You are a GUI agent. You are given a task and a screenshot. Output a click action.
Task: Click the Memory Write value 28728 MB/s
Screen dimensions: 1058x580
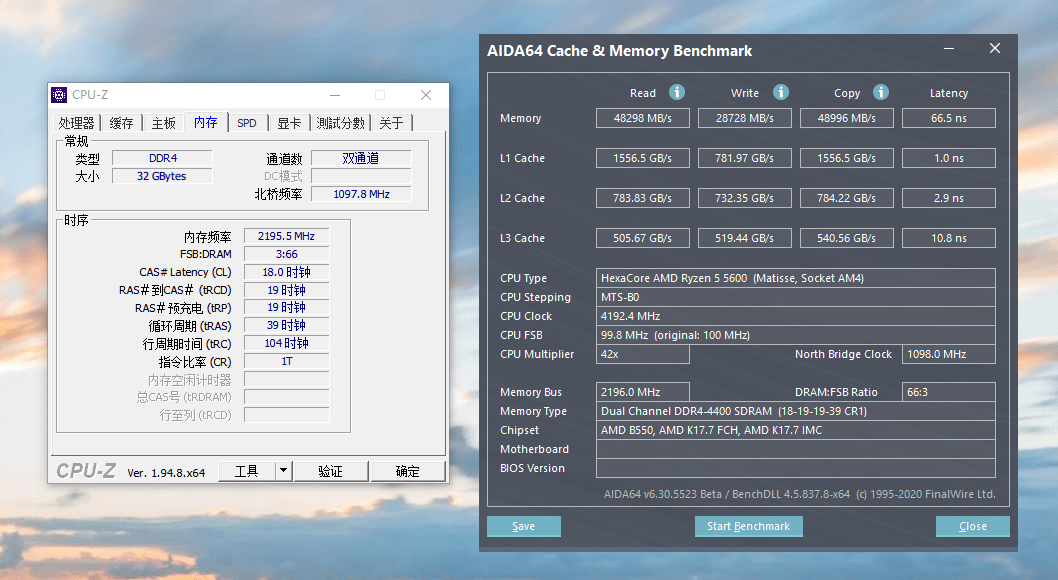coord(745,118)
